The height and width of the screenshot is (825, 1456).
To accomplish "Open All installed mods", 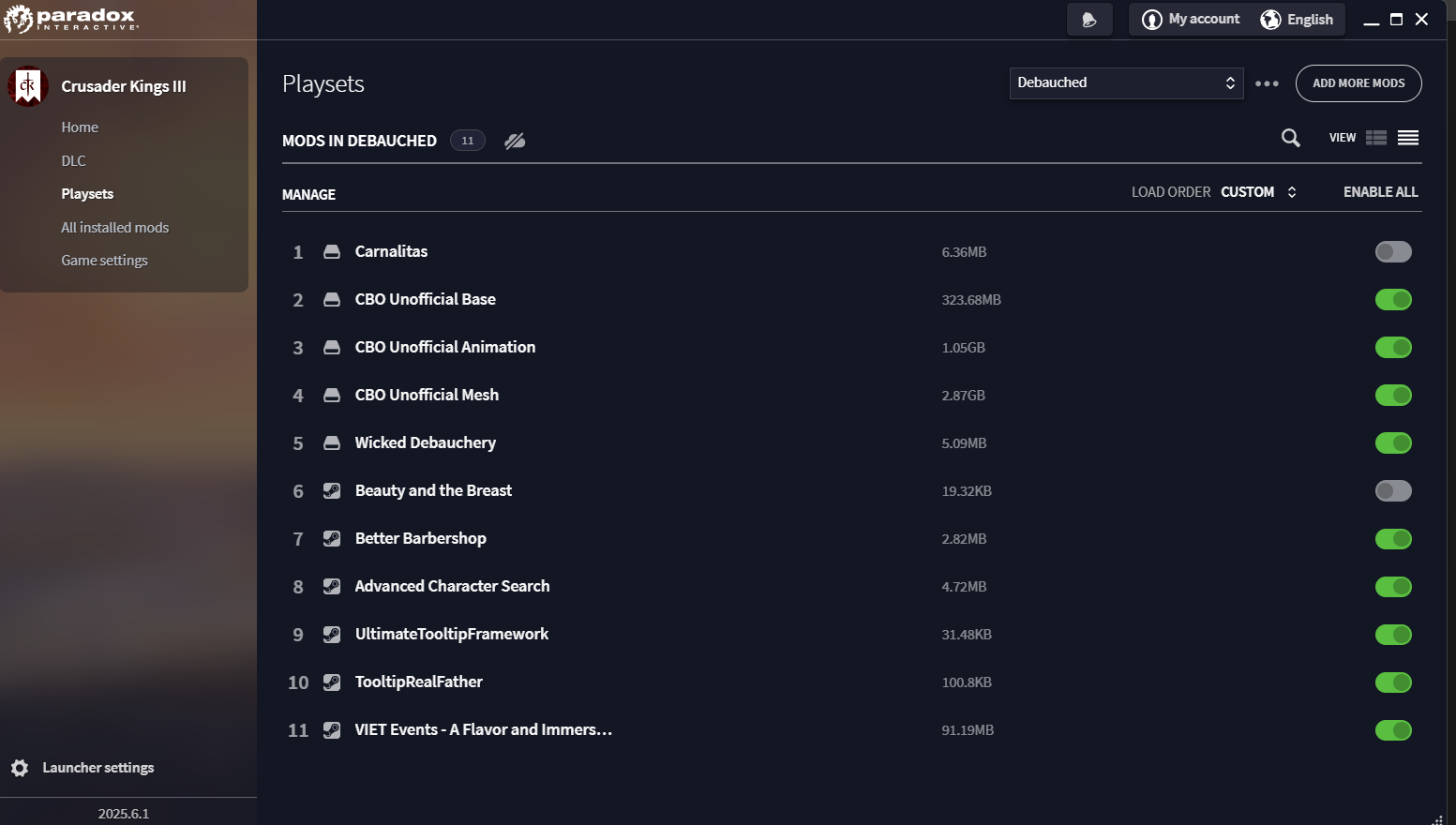I will tap(114, 227).
